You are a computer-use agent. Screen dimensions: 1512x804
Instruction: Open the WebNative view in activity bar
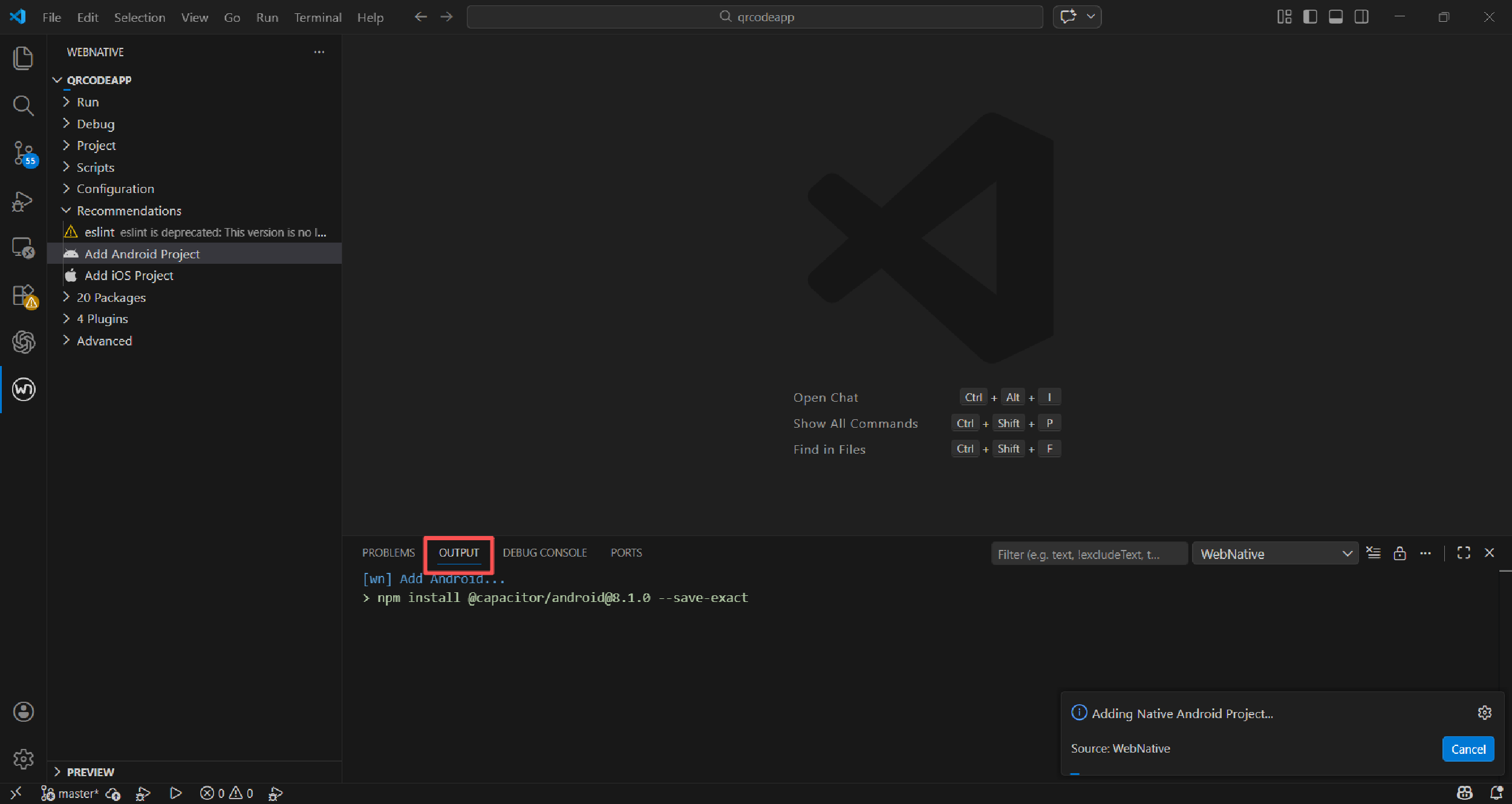(x=24, y=389)
